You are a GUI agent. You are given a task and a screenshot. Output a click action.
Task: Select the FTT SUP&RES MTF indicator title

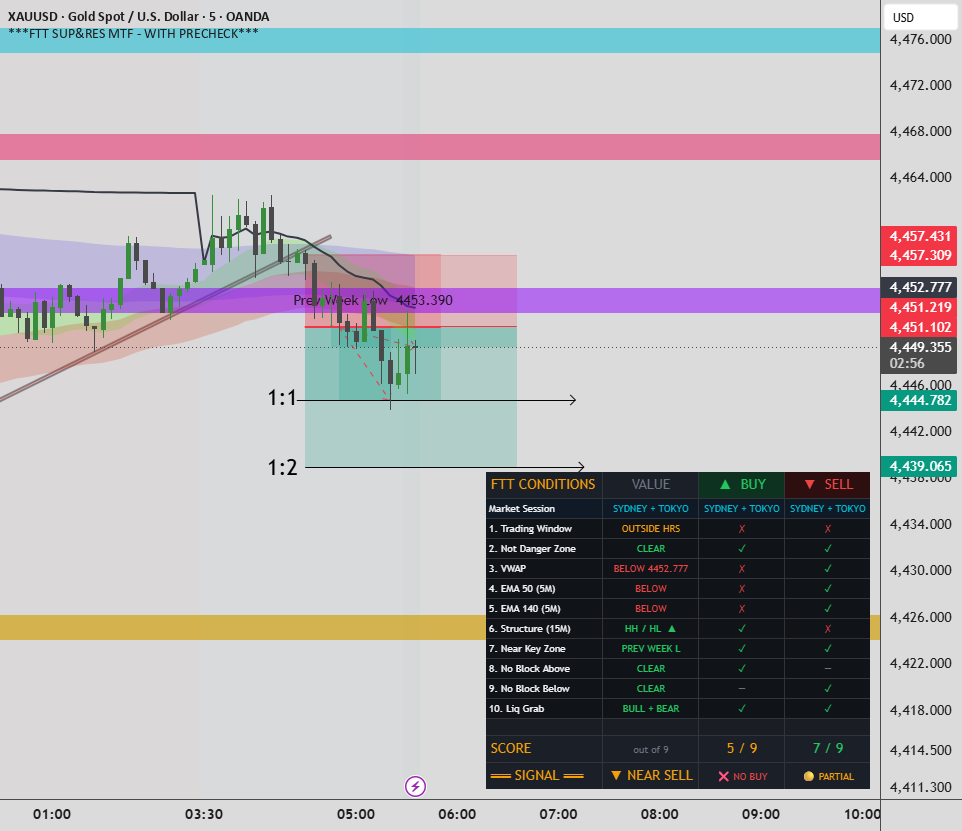point(133,34)
